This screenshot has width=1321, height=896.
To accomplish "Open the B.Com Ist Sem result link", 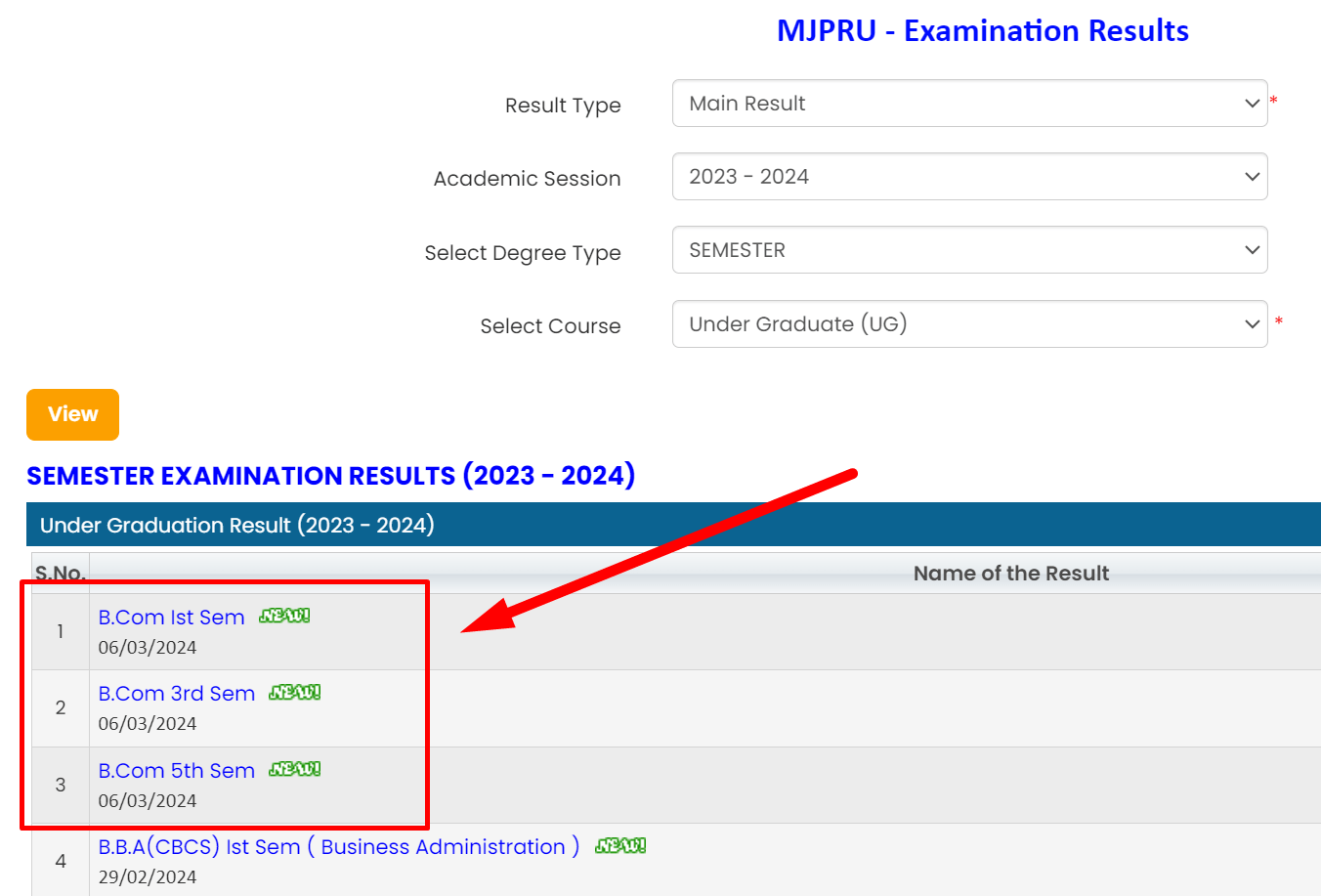I will [171, 618].
